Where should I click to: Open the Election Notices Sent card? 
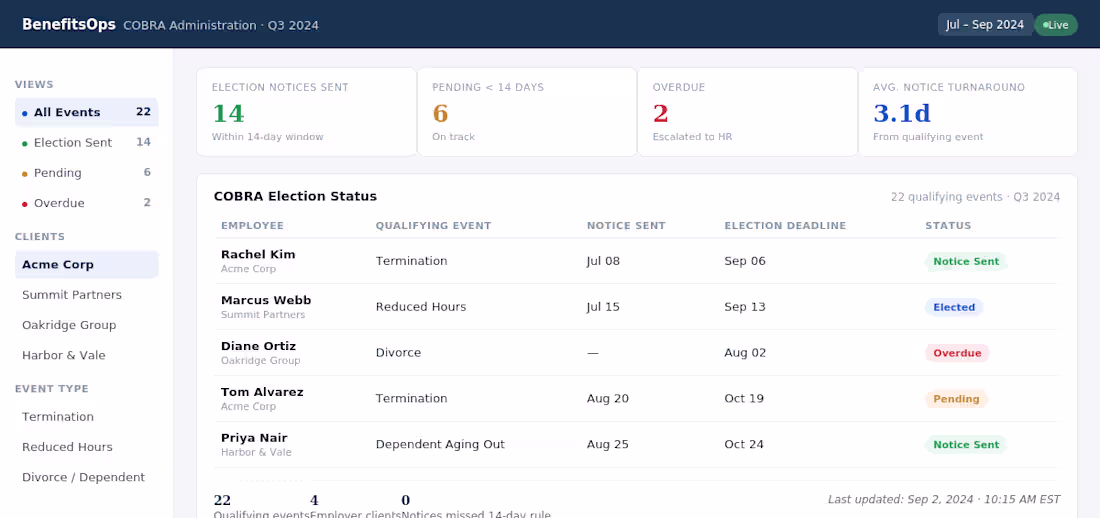307,112
